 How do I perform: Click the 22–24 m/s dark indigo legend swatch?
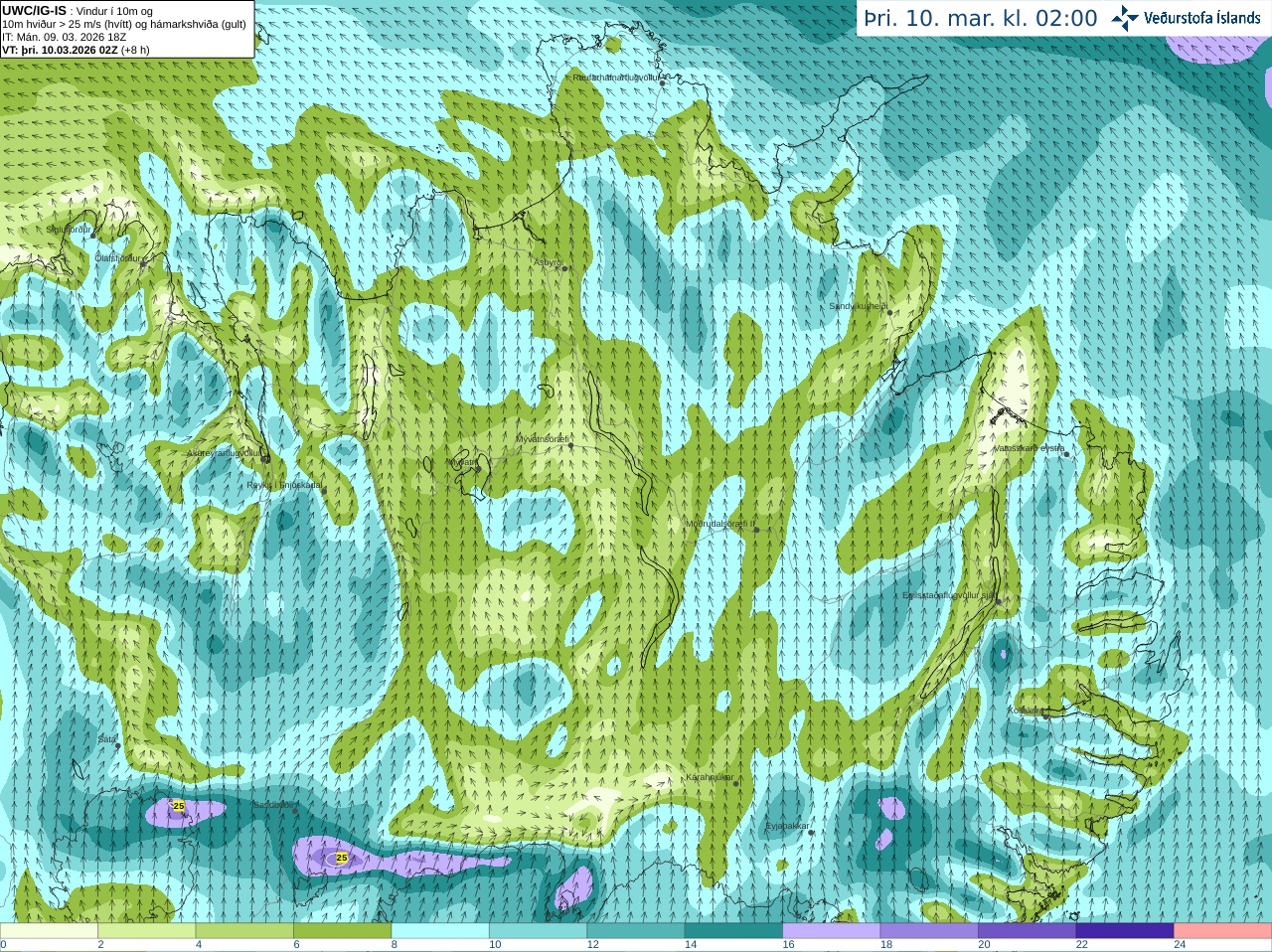click(1125, 931)
